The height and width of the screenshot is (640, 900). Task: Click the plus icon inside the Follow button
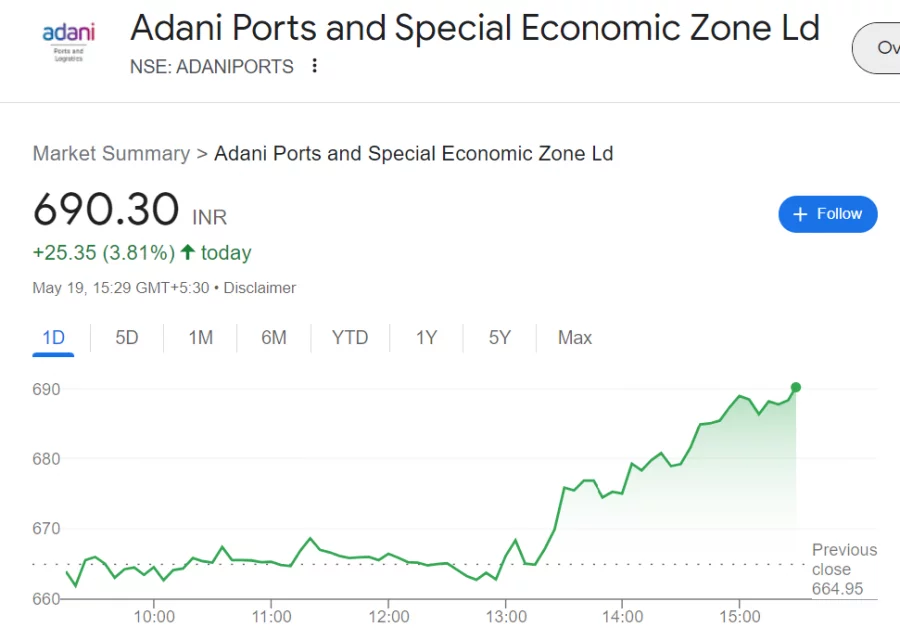pos(799,213)
